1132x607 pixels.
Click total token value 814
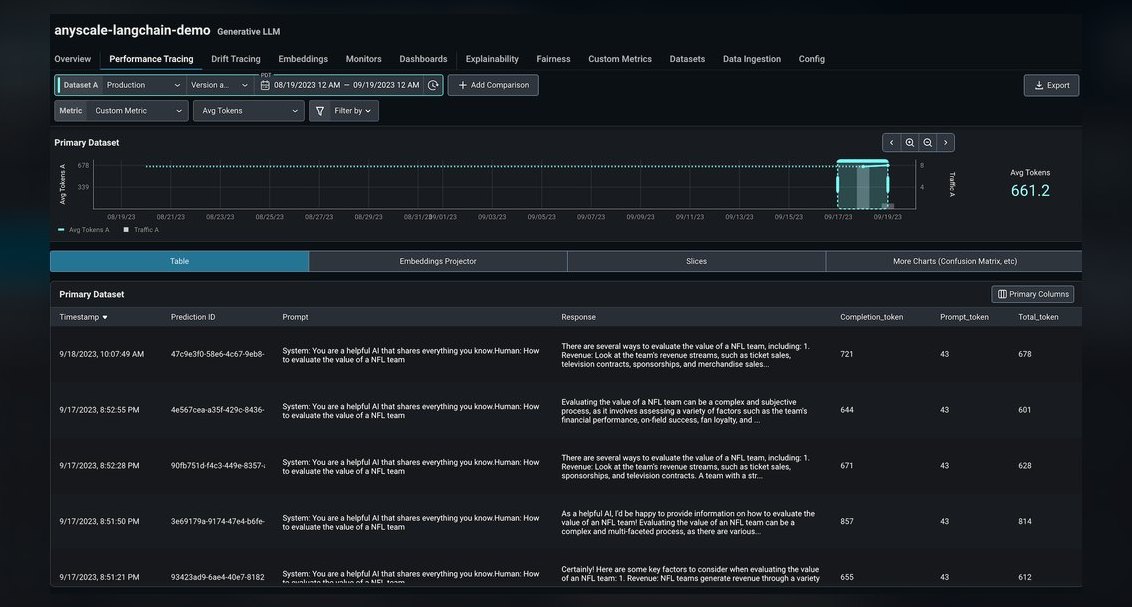1024,522
